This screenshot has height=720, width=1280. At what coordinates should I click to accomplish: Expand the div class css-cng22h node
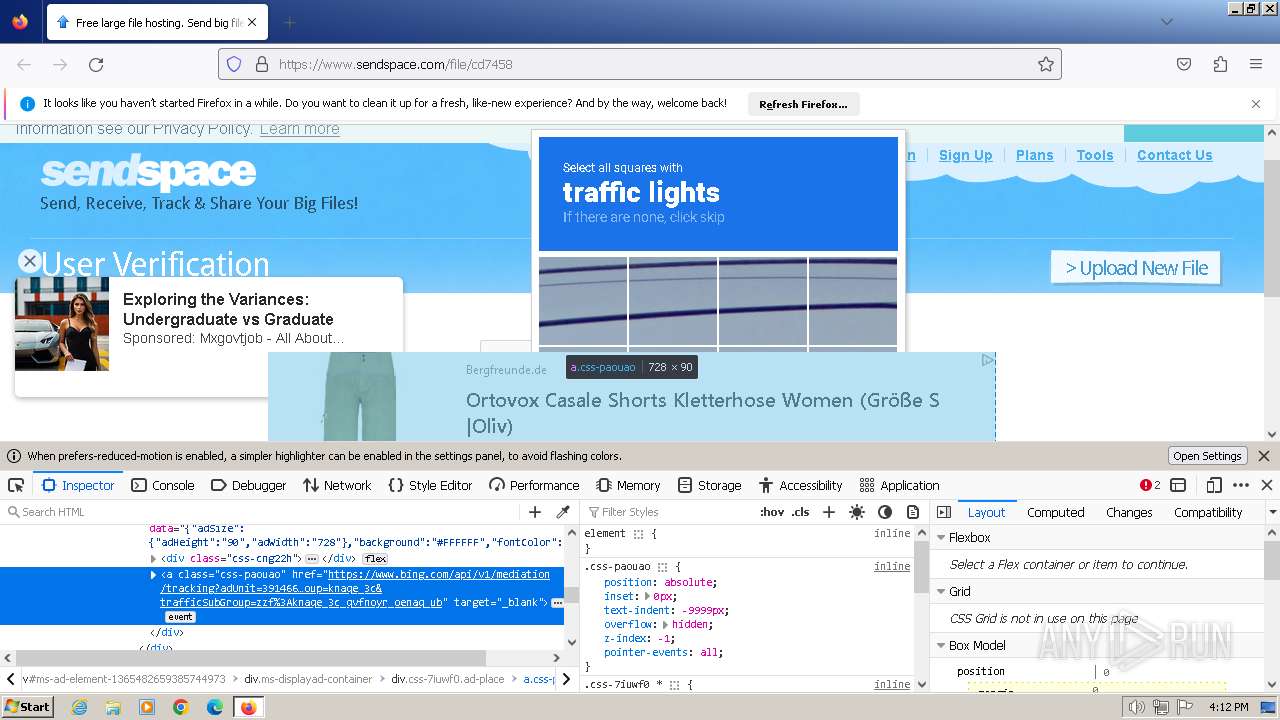[154, 558]
